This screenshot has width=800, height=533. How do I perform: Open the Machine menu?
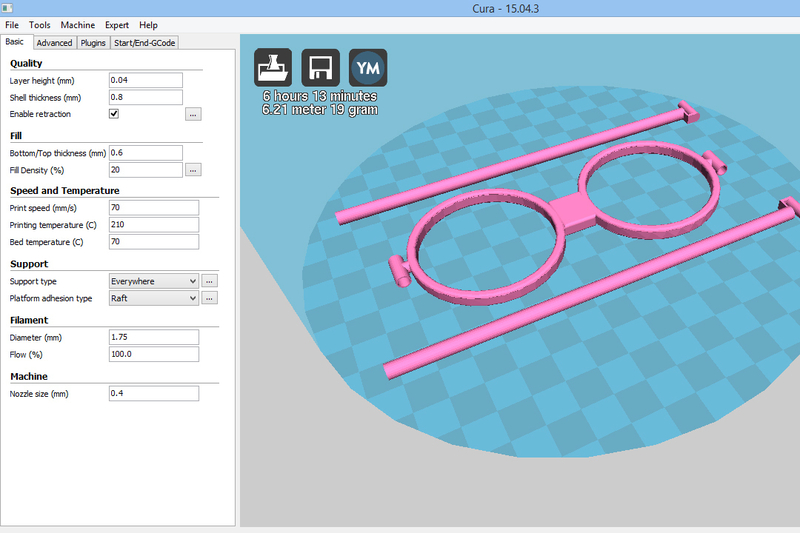[x=78, y=25]
